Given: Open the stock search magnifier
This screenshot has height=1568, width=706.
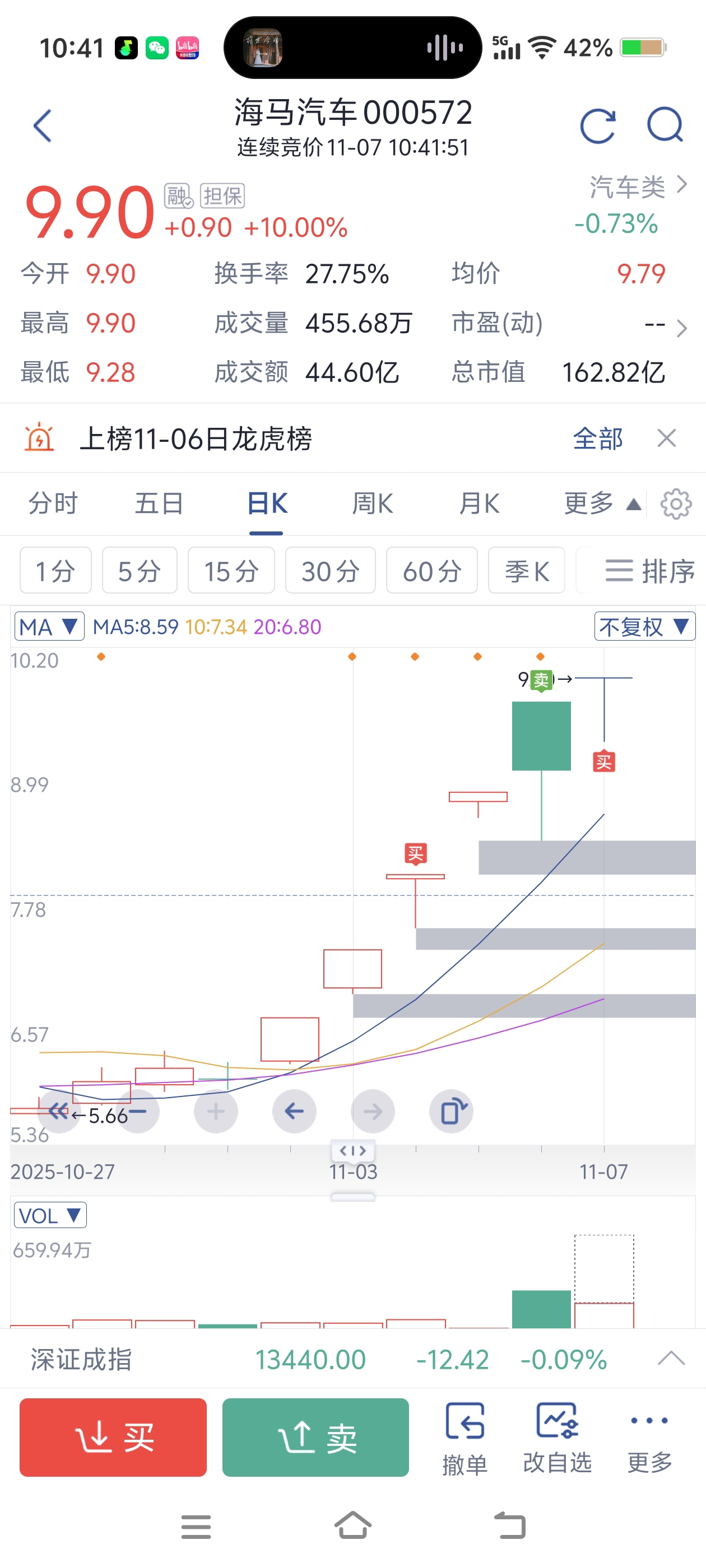Looking at the screenshot, I should (x=665, y=125).
